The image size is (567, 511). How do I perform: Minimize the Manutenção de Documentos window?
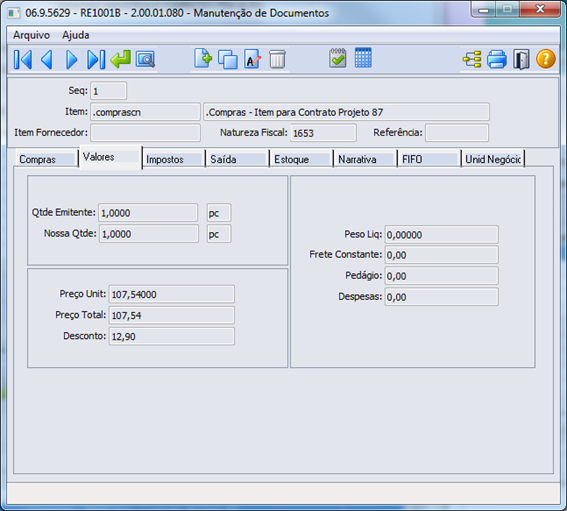pyautogui.click(x=483, y=9)
